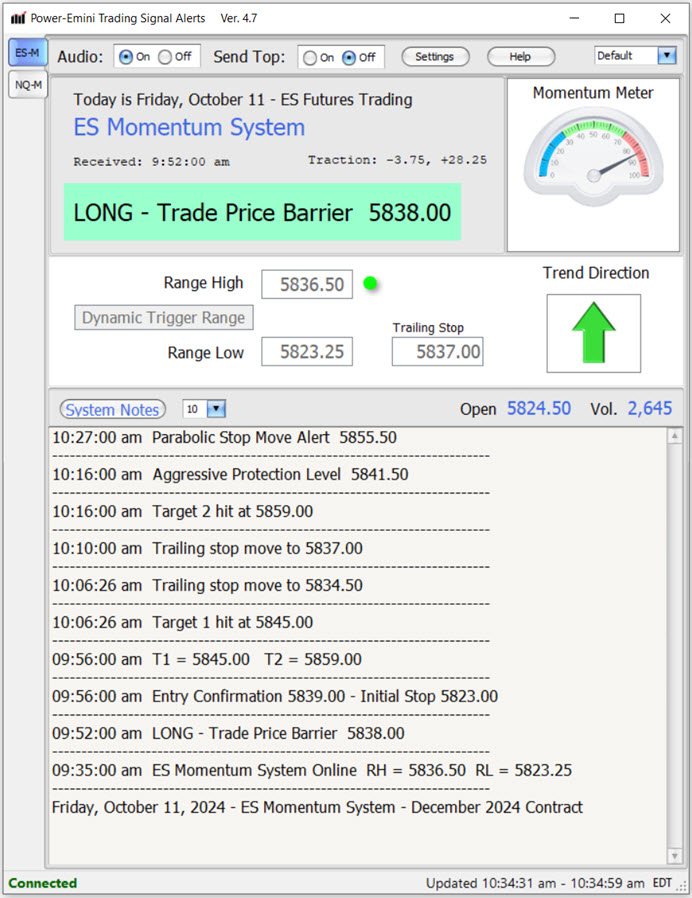
Task: Click the Range High value field 5836.50
Action: click(307, 285)
